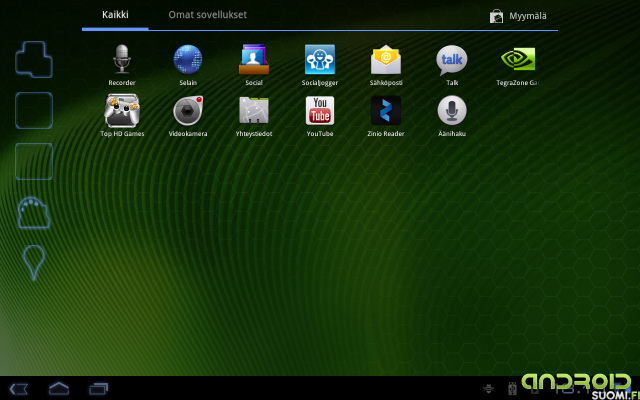The width and height of the screenshot is (640, 400).
Task: Open Top HD Games
Action: (122, 116)
